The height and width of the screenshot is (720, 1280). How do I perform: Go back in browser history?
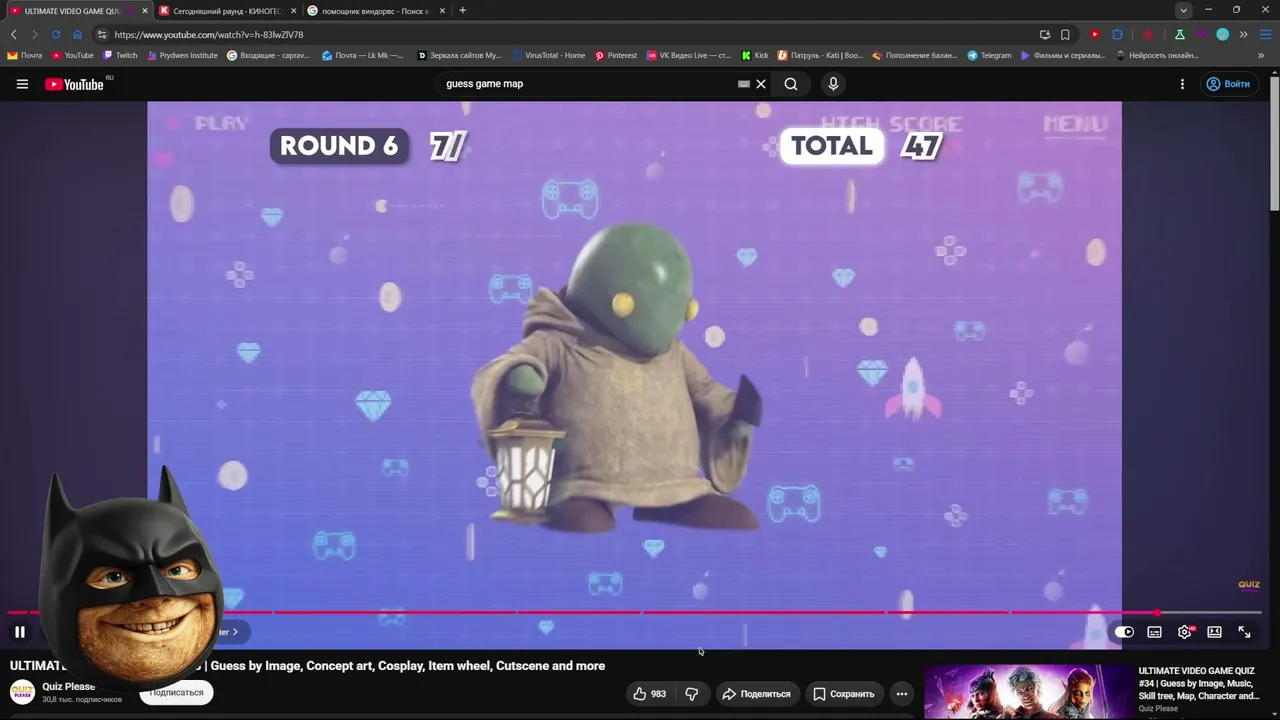[13, 34]
